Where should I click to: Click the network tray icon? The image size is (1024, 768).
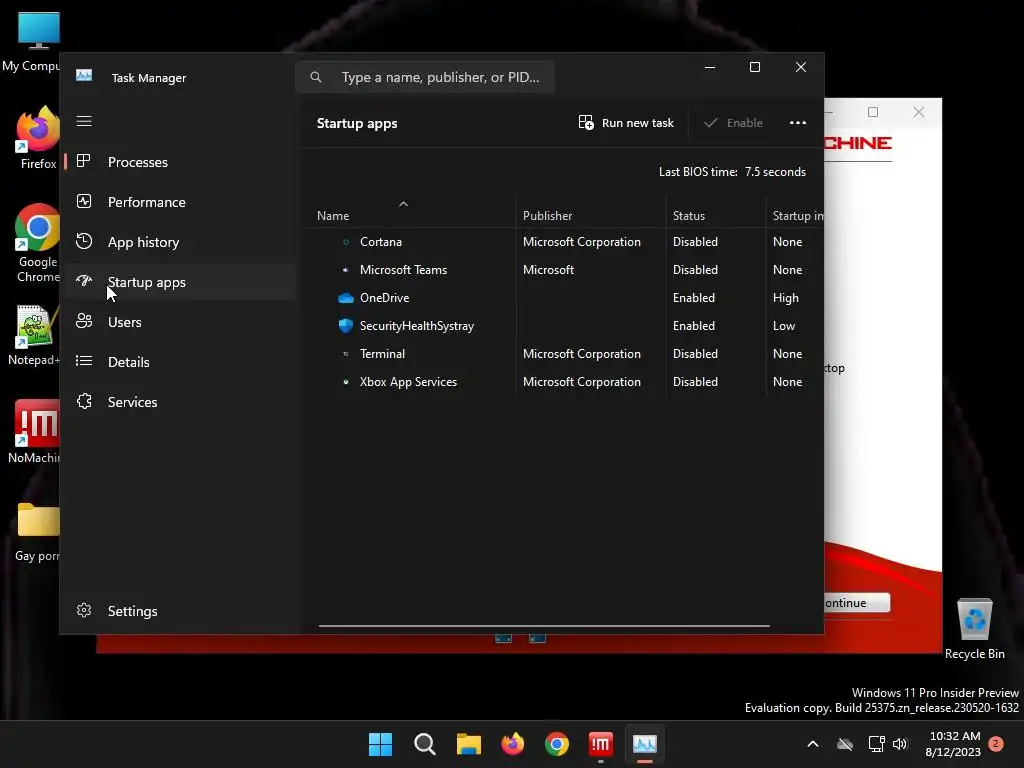click(876, 744)
